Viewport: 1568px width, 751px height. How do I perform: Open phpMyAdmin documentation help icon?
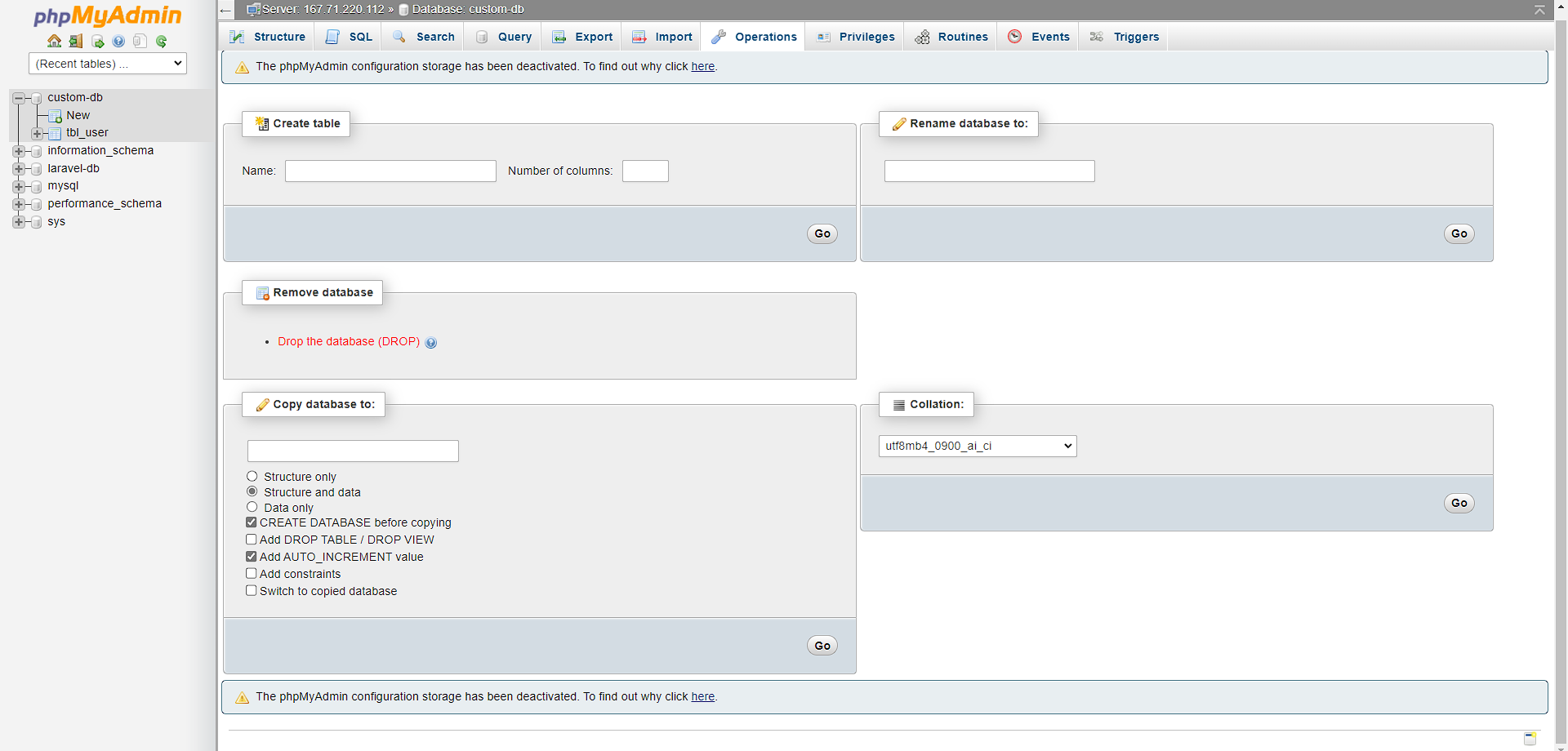pos(118,41)
